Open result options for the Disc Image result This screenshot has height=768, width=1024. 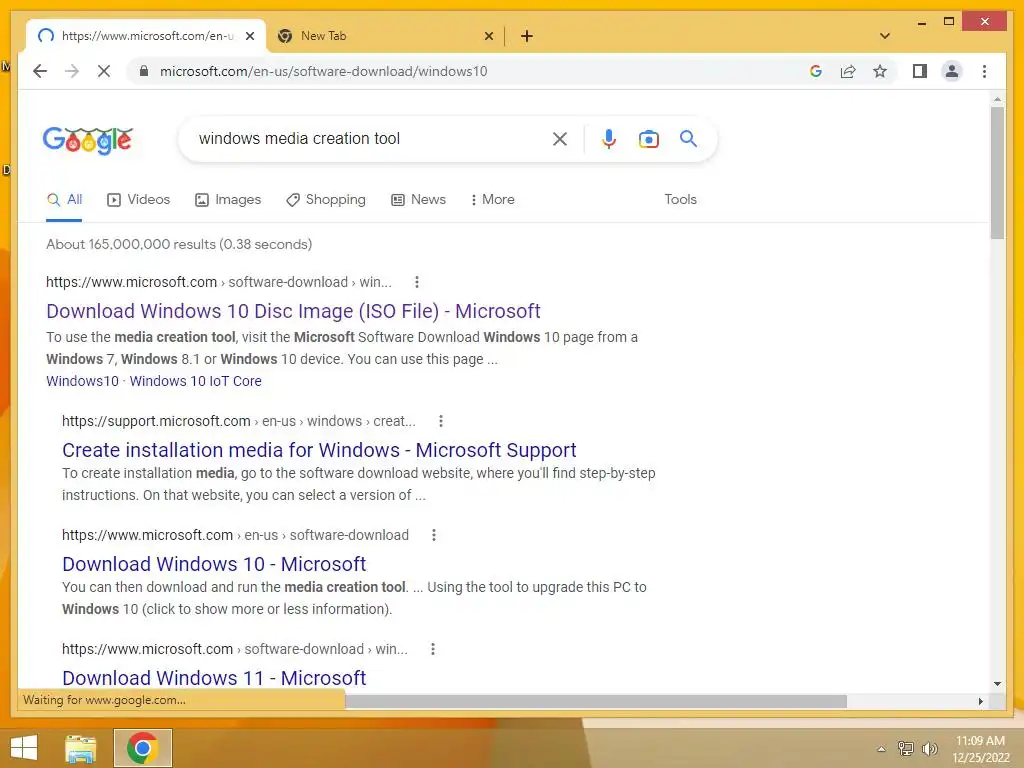coord(417,282)
